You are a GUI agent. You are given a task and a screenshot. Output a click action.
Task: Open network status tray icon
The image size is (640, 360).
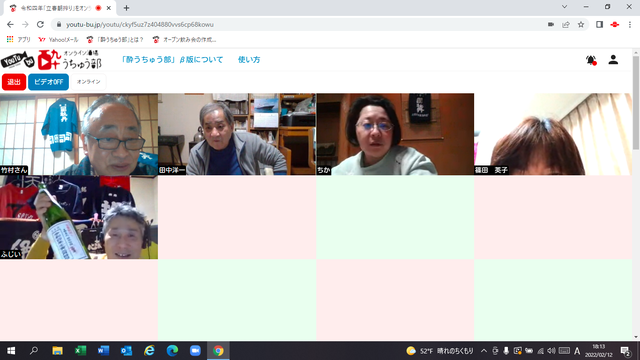540,351
